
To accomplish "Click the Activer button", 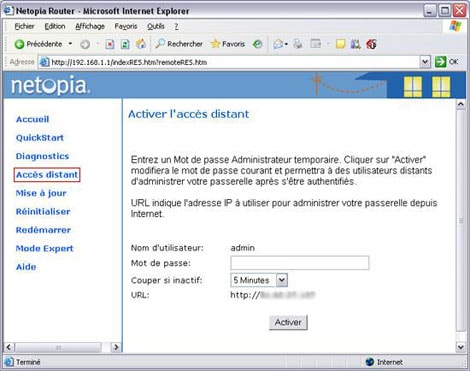I will point(288,322).
